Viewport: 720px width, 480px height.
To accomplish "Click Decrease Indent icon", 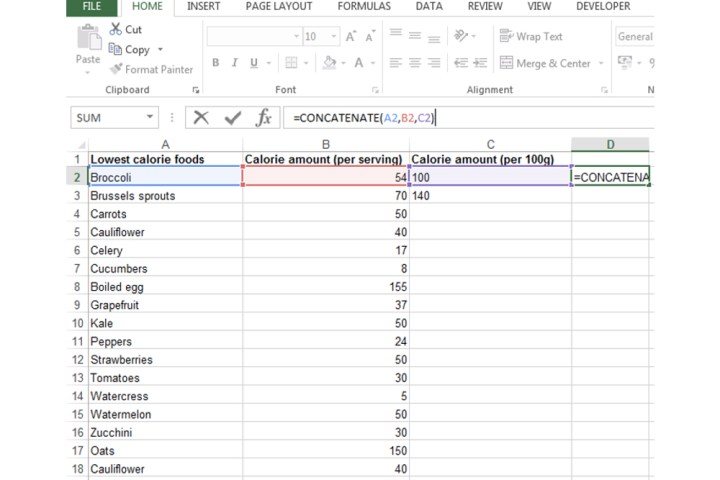I will [x=461, y=62].
